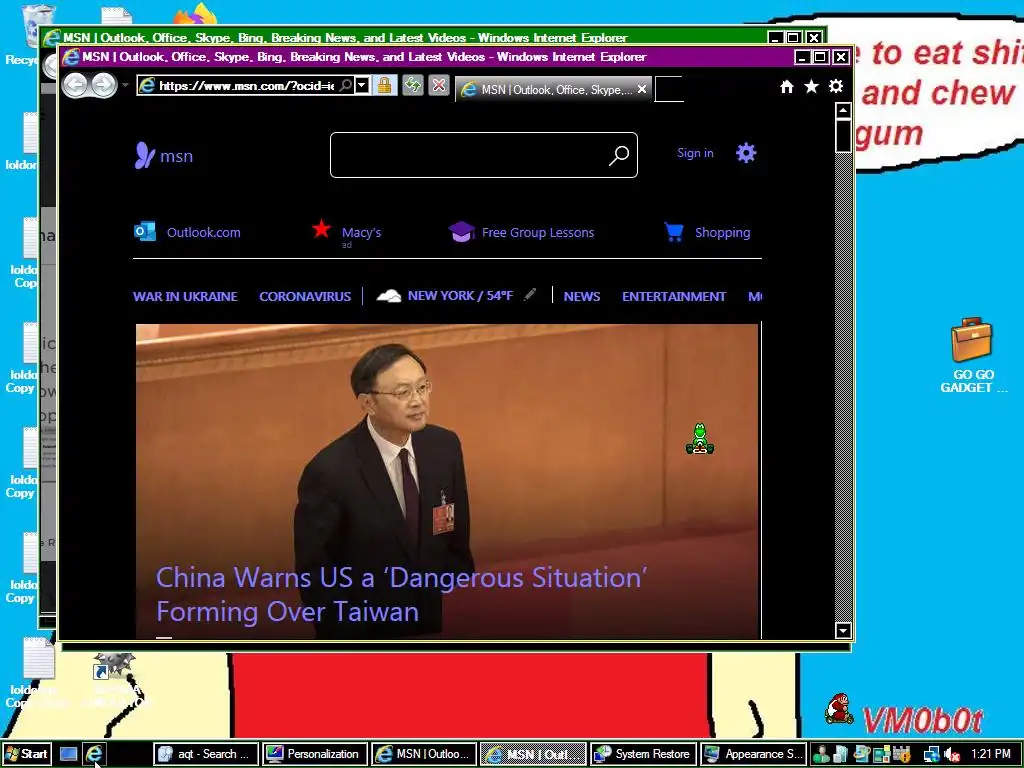Click the Refresh page icon
This screenshot has height=768, width=1024.
(413, 85)
